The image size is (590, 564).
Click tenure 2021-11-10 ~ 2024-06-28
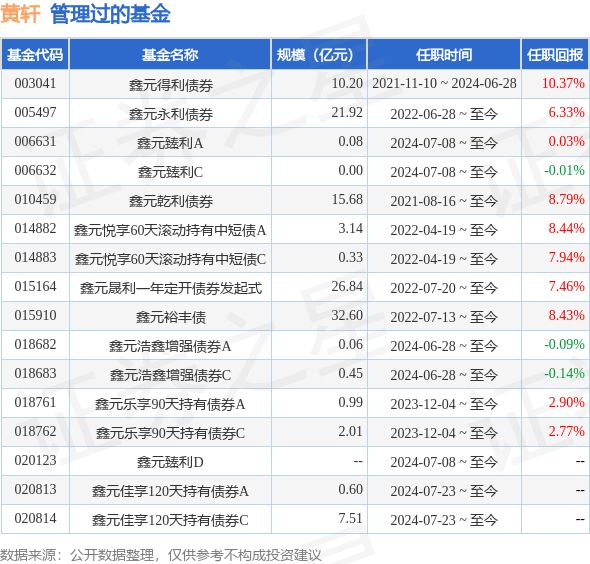pyautogui.click(x=444, y=83)
